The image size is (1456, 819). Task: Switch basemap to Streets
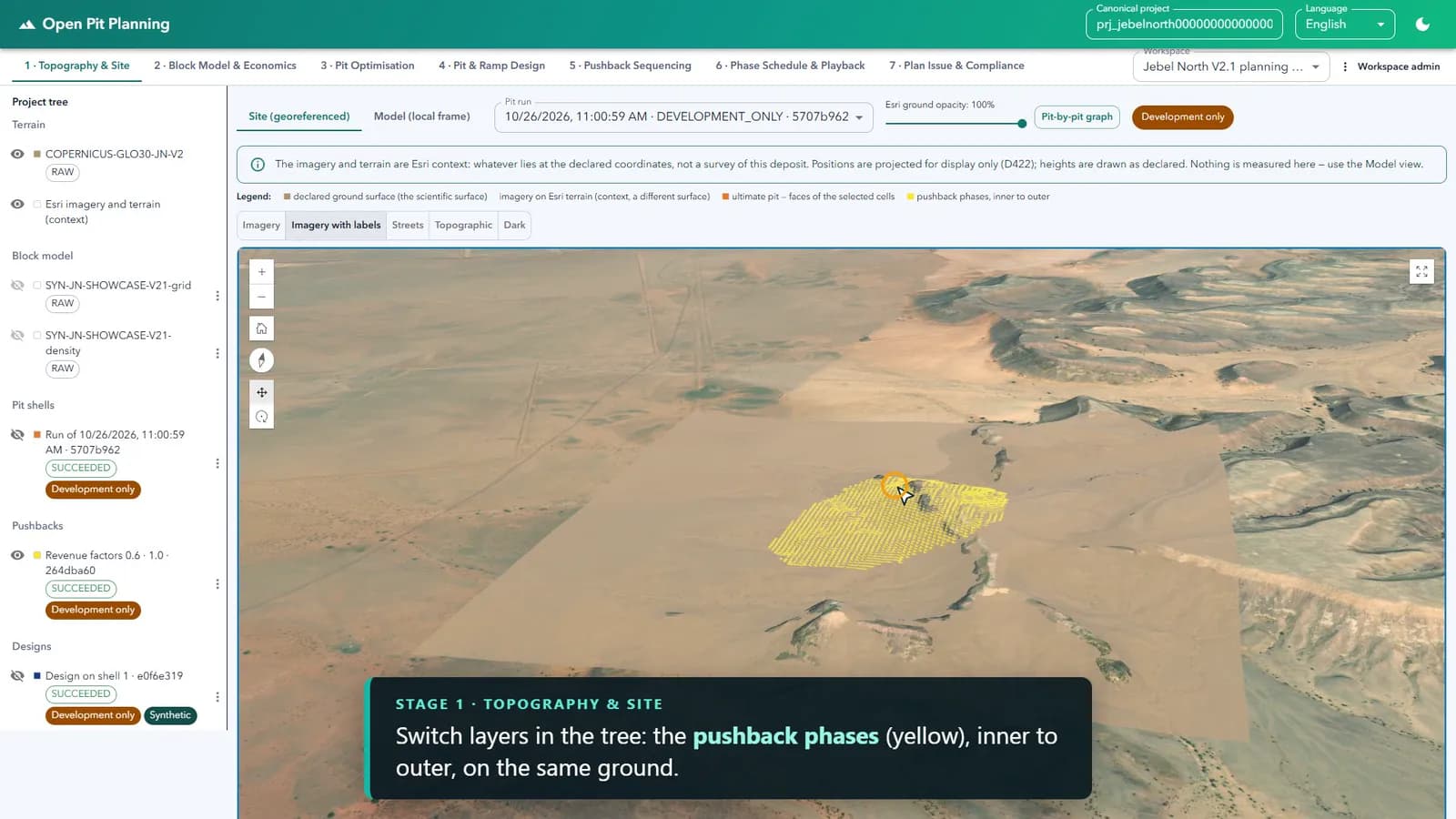pyautogui.click(x=408, y=225)
